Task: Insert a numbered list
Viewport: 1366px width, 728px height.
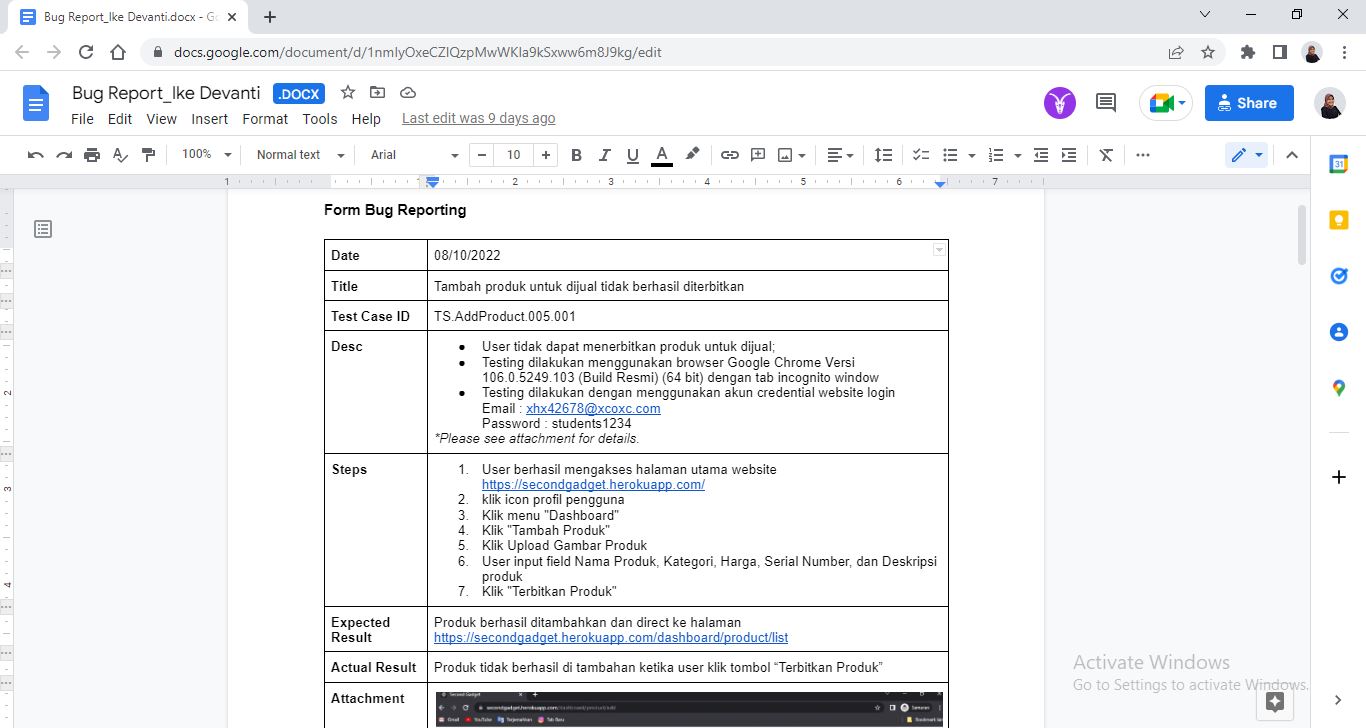Action: pos(995,155)
